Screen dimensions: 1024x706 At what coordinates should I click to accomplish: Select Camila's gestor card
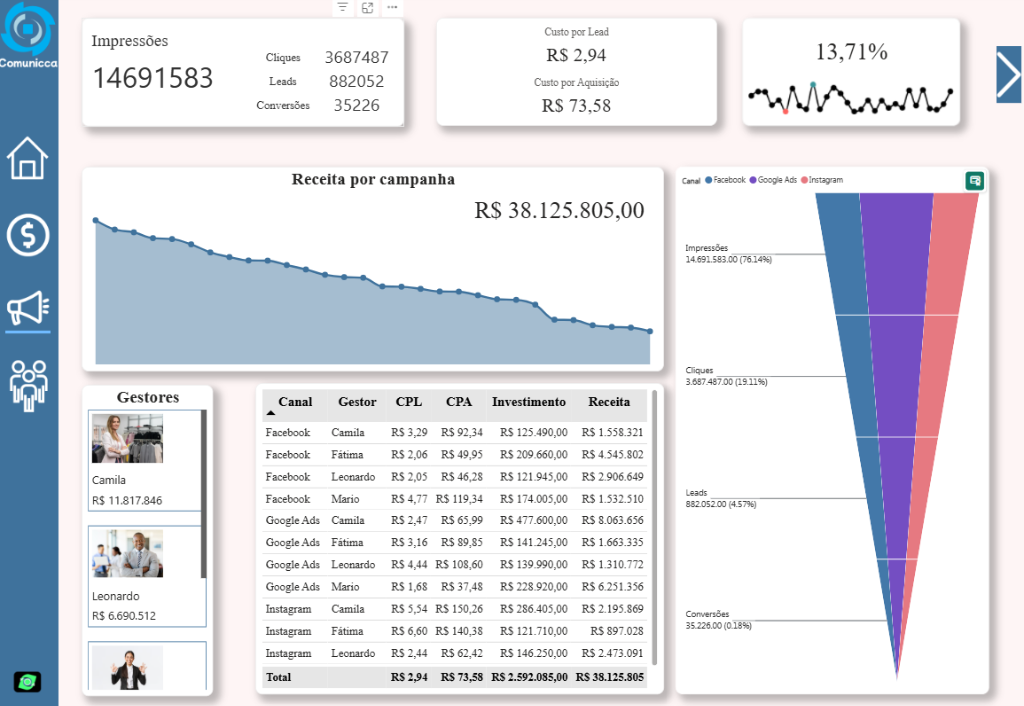tap(145, 461)
